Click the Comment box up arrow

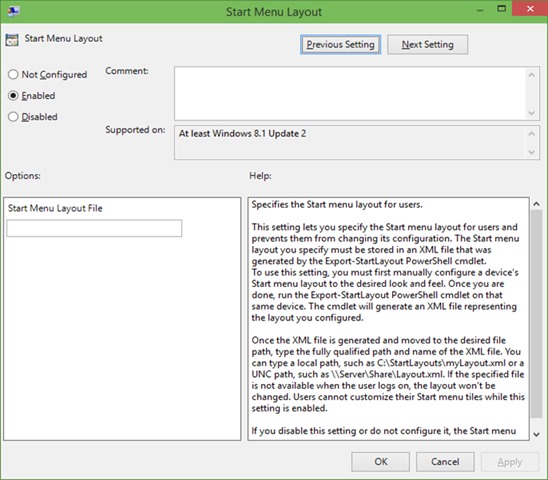(532, 75)
